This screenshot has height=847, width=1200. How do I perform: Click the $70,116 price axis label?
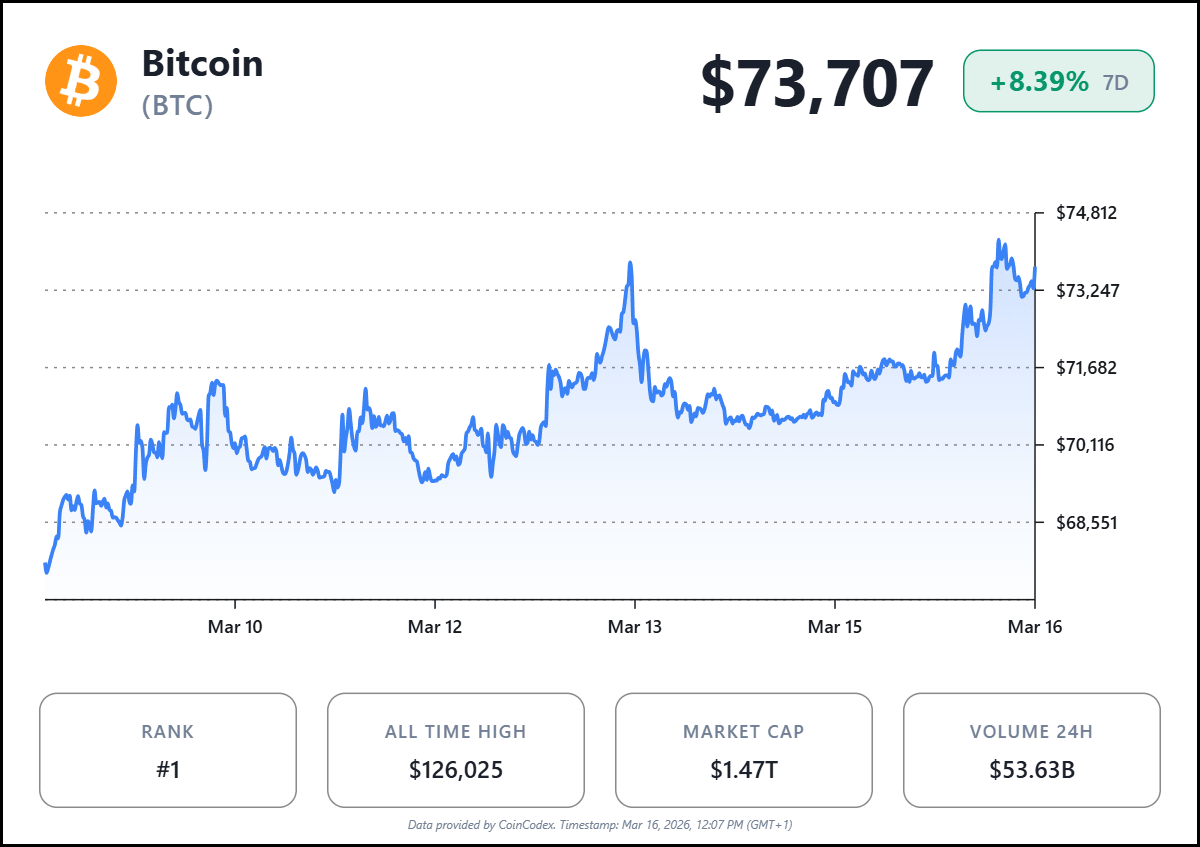(x=1086, y=444)
